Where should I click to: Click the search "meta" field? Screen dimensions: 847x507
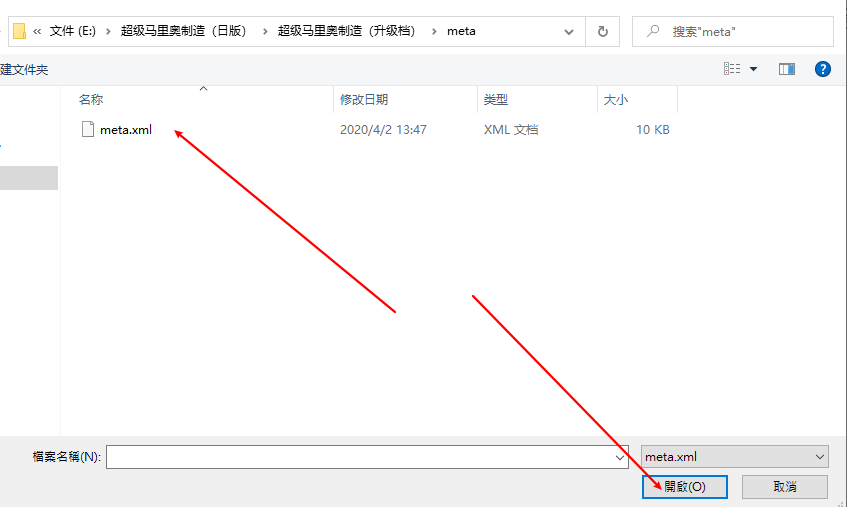(x=733, y=32)
